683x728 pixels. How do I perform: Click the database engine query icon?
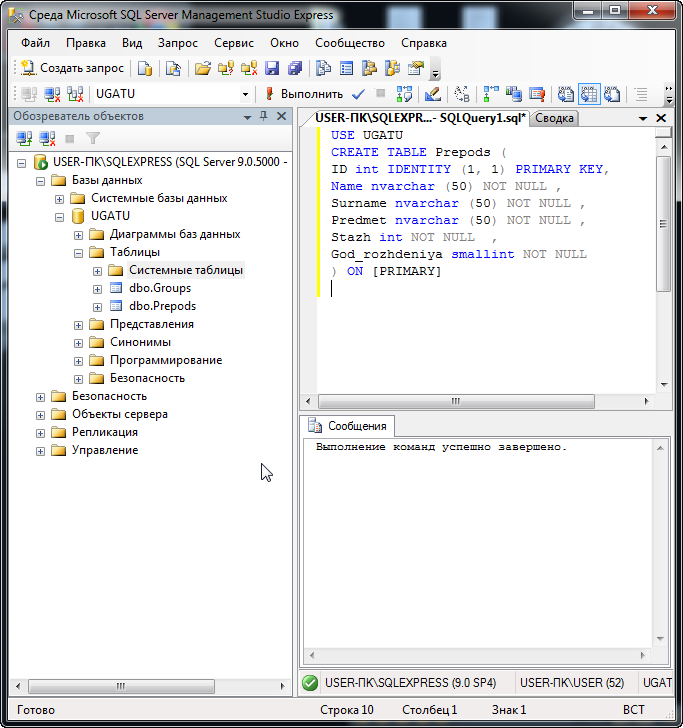coord(145,69)
